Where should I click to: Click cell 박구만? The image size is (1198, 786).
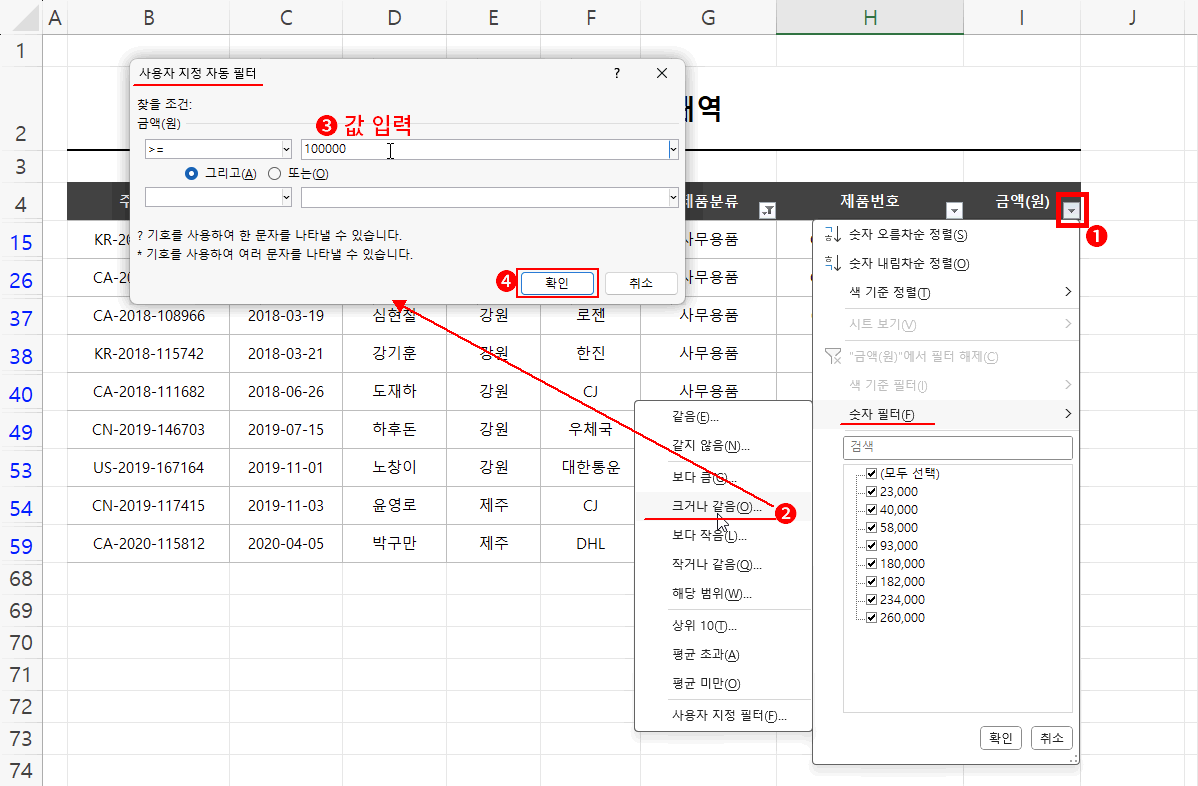click(x=394, y=544)
